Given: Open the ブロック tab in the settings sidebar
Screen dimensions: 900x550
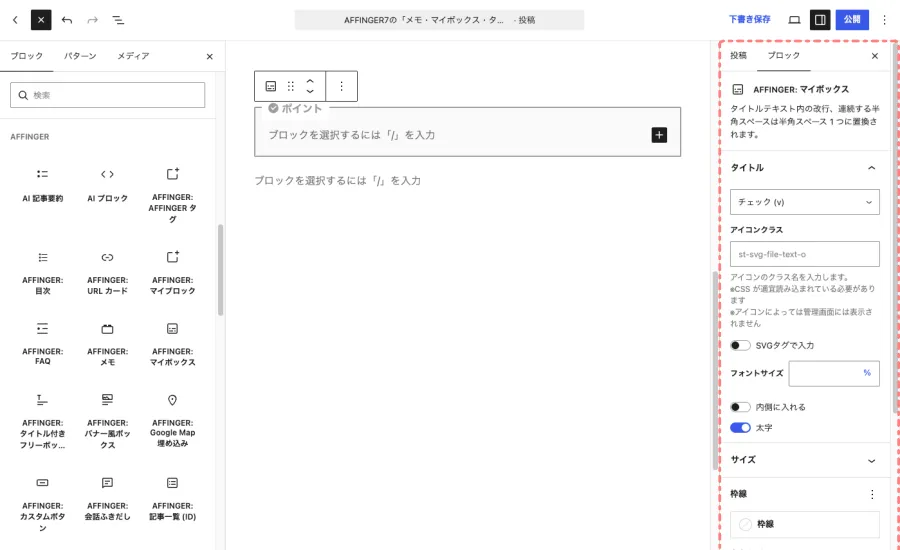Looking at the screenshot, I should click(783, 56).
